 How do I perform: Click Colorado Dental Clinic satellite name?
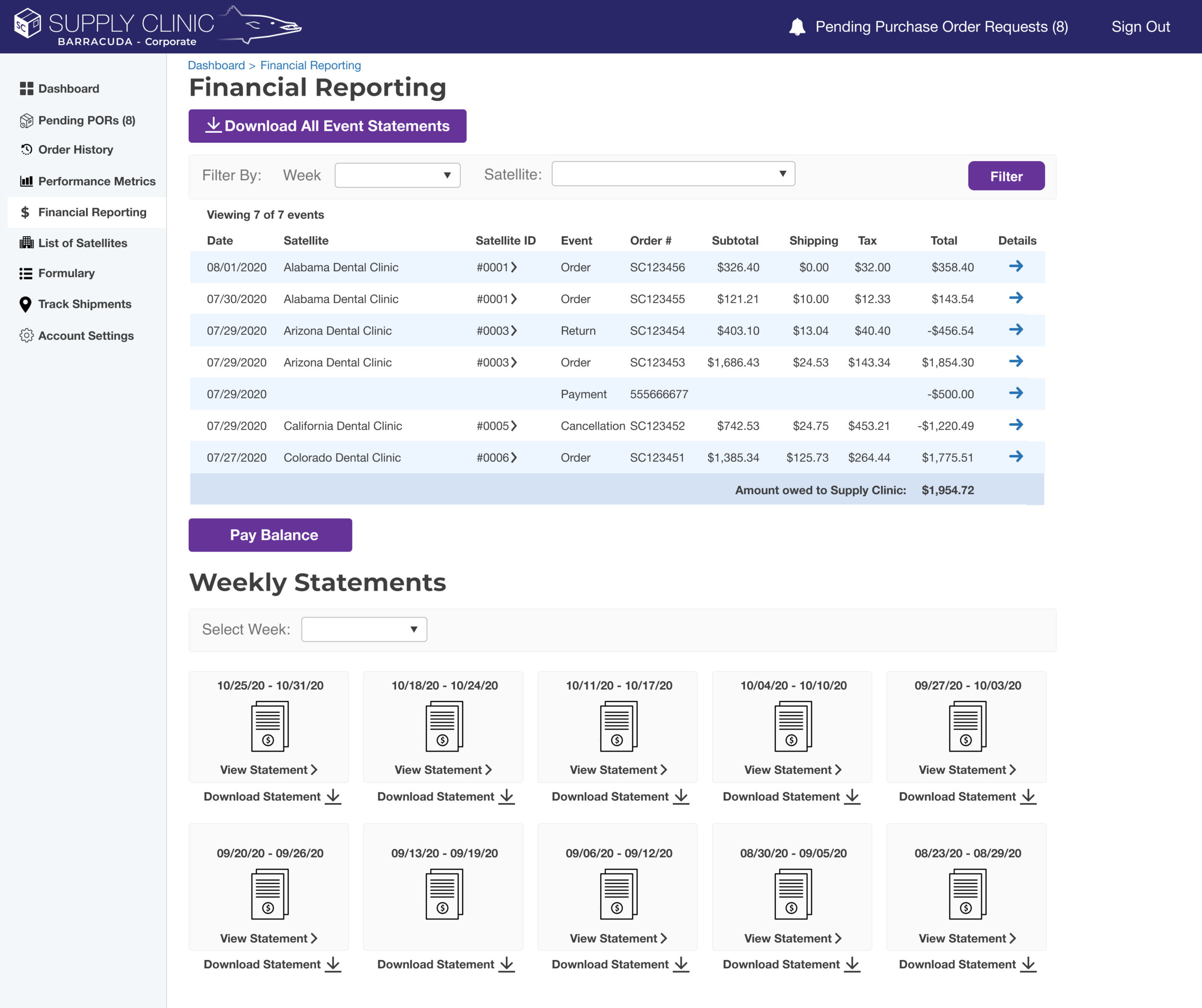click(342, 457)
